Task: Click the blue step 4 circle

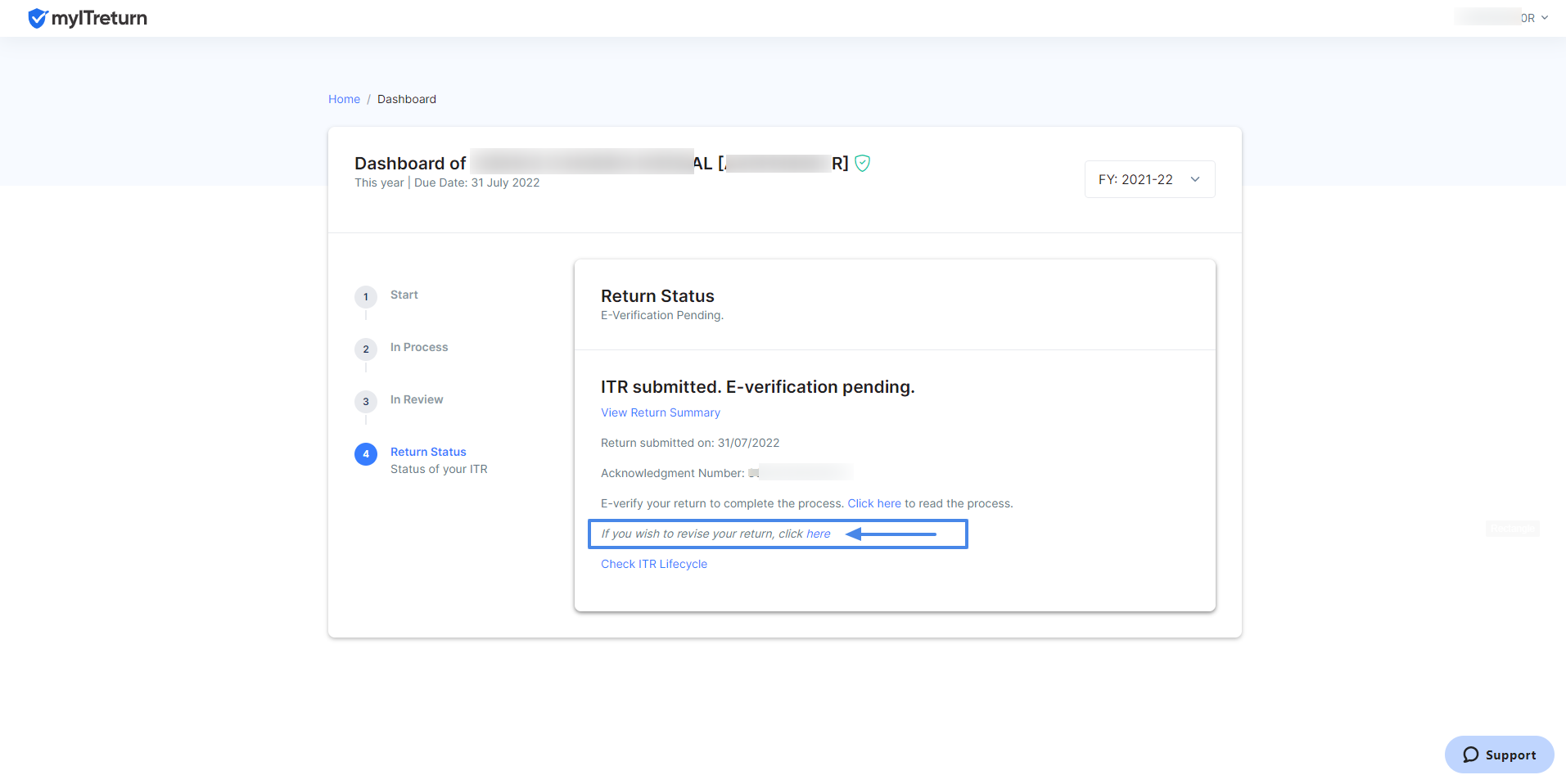Action: [366, 453]
